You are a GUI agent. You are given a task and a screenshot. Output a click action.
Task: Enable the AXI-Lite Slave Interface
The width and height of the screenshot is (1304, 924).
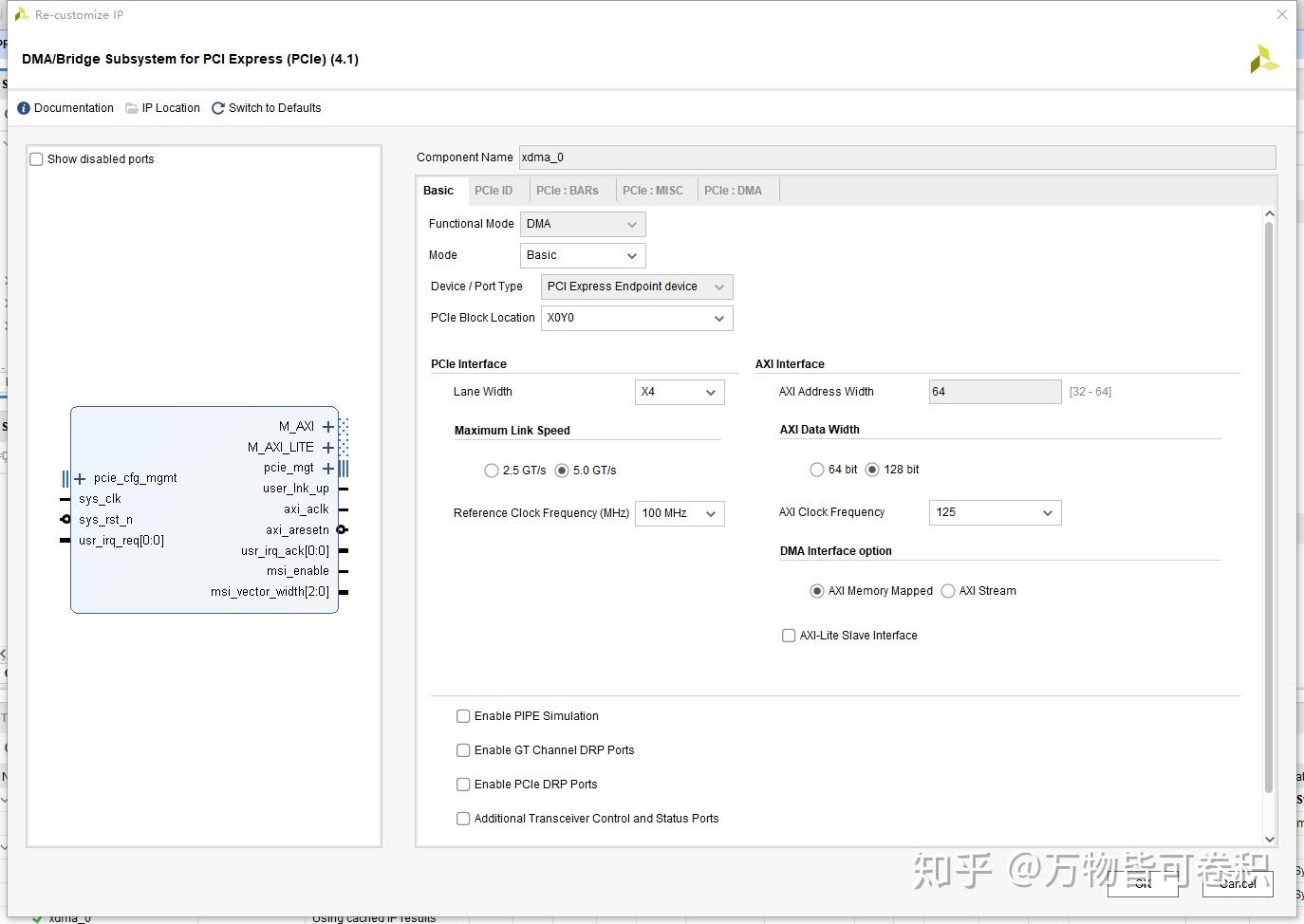click(789, 635)
